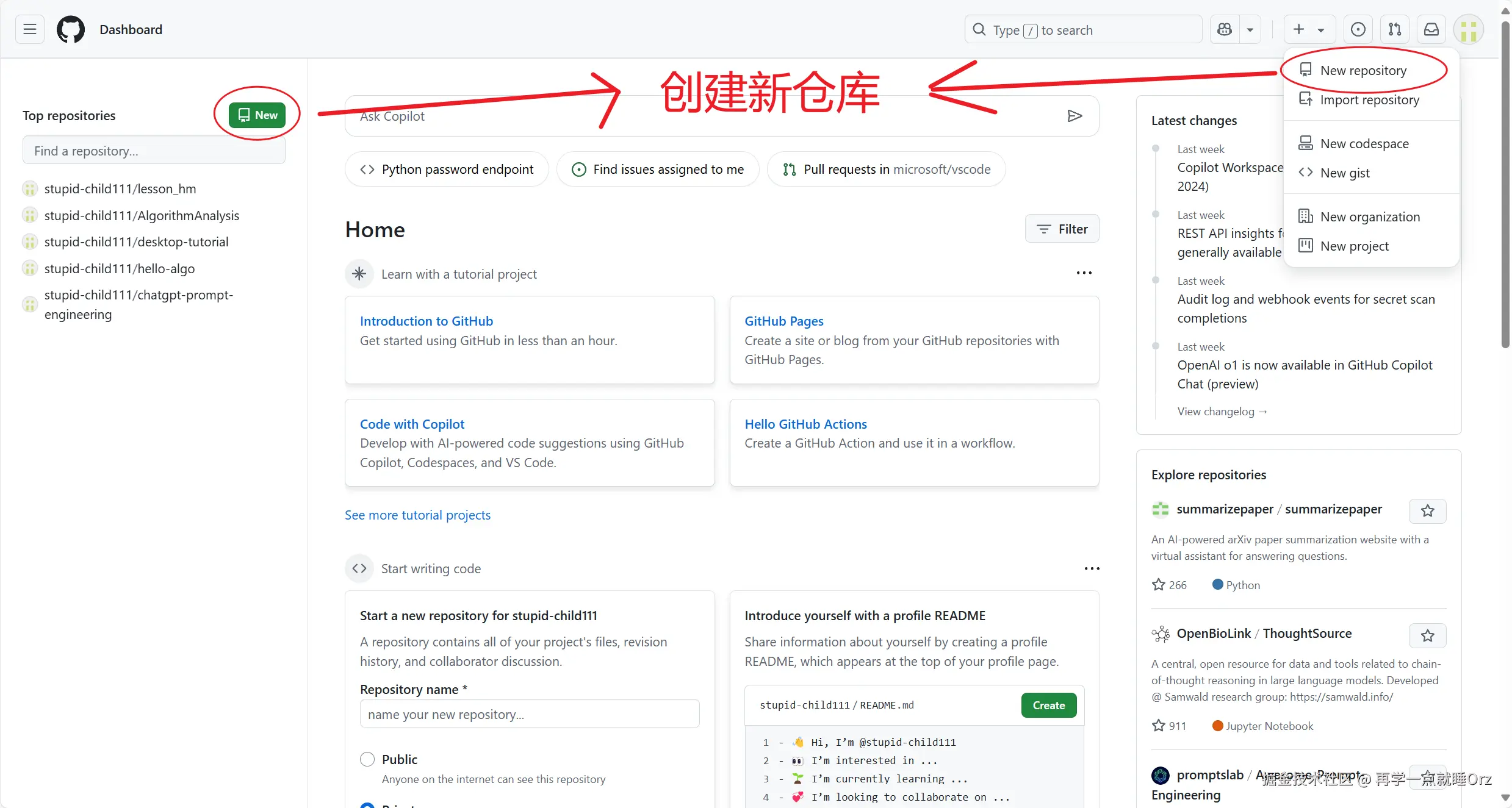The width and height of the screenshot is (1512, 808).
Task: View stargazers count 911 for ThoughtSource
Action: (x=1169, y=726)
